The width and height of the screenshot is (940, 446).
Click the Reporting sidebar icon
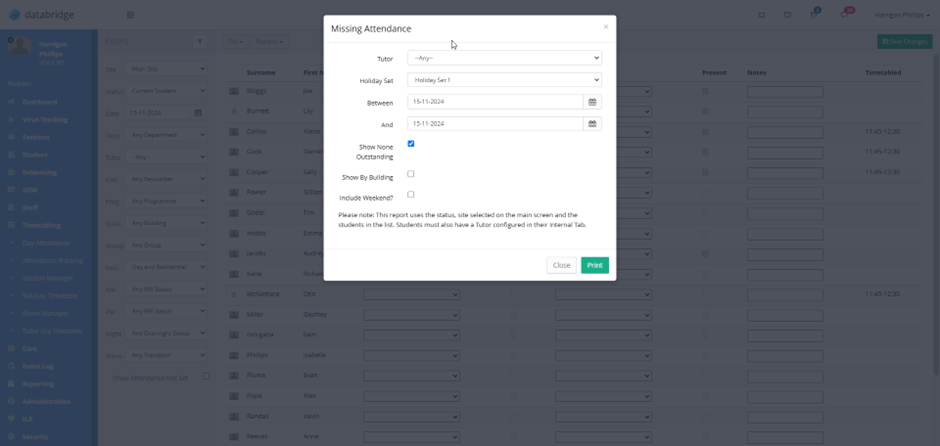pos(11,384)
